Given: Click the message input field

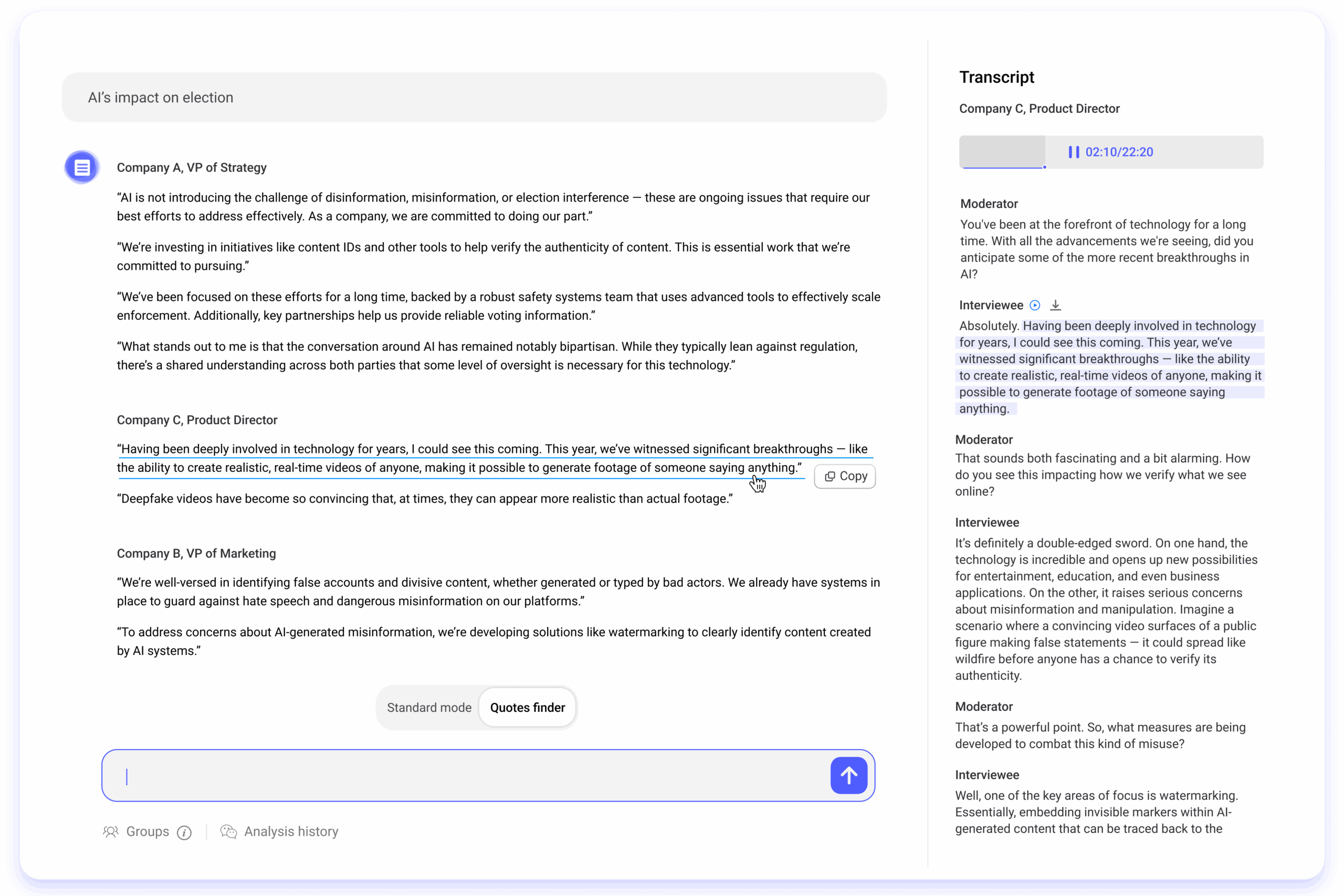Looking at the screenshot, I should (x=489, y=775).
